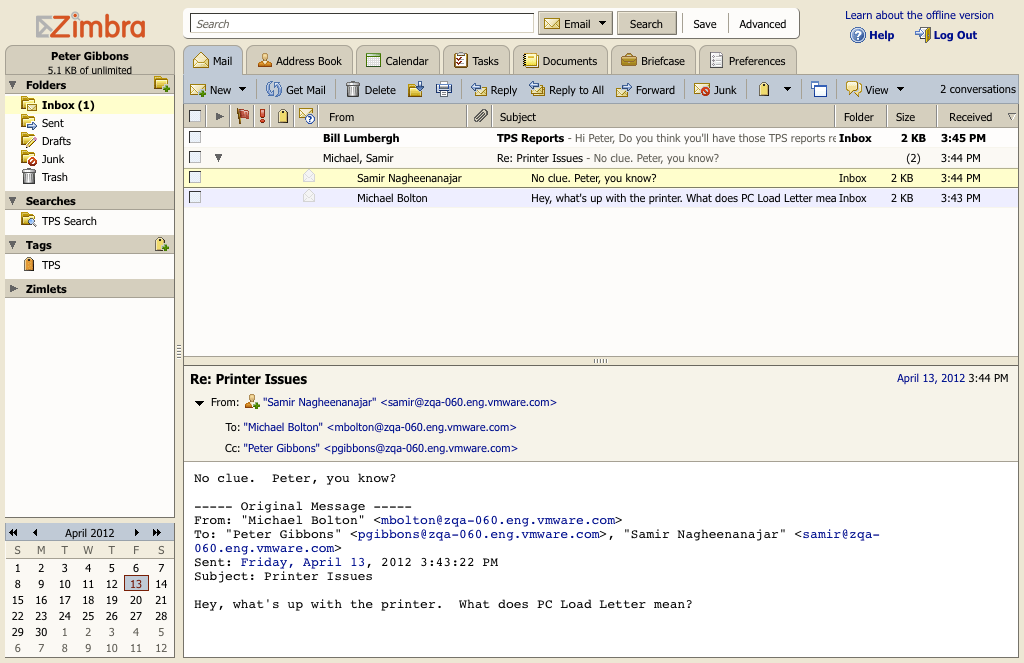The width and height of the screenshot is (1024, 663).
Task: Go to previous month in mini calendar
Action: [35, 532]
